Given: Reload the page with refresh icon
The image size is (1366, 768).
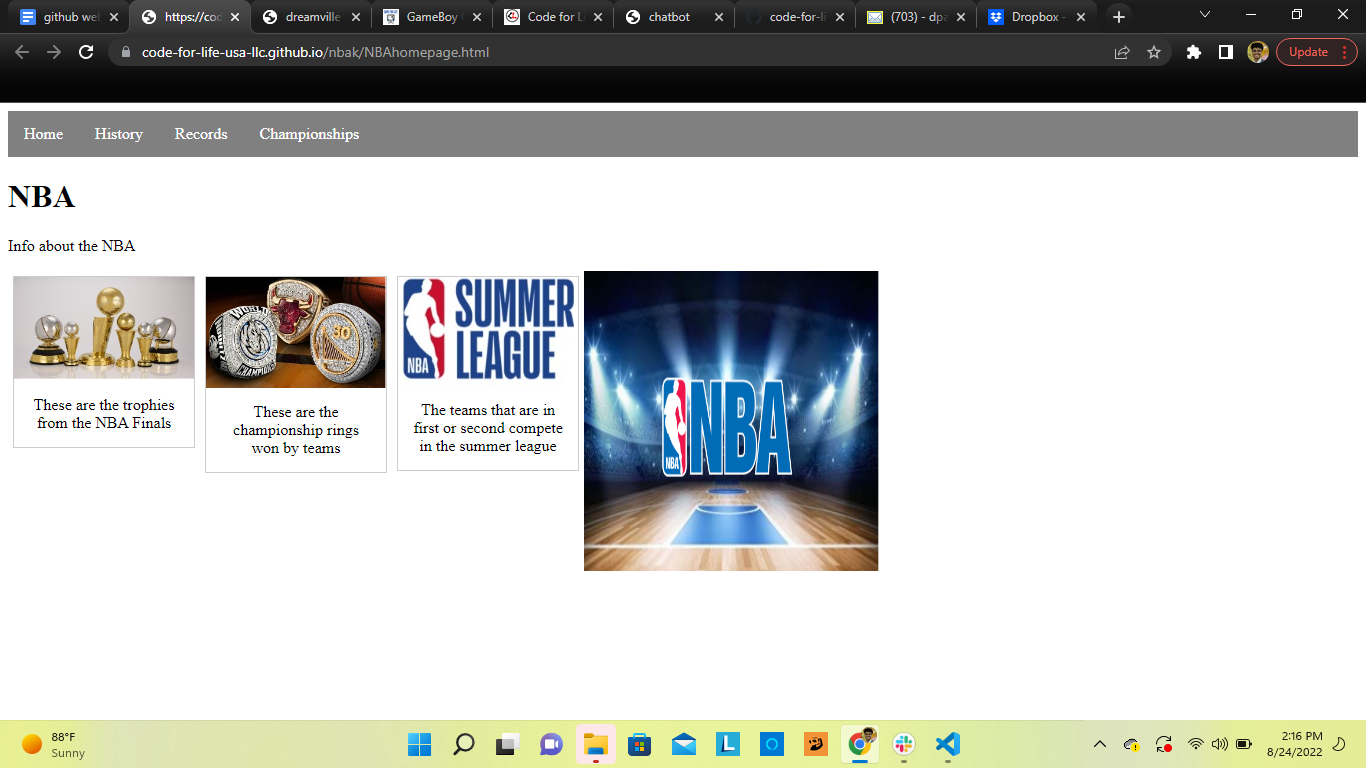Looking at the screenshot, I should coord(86,52).
